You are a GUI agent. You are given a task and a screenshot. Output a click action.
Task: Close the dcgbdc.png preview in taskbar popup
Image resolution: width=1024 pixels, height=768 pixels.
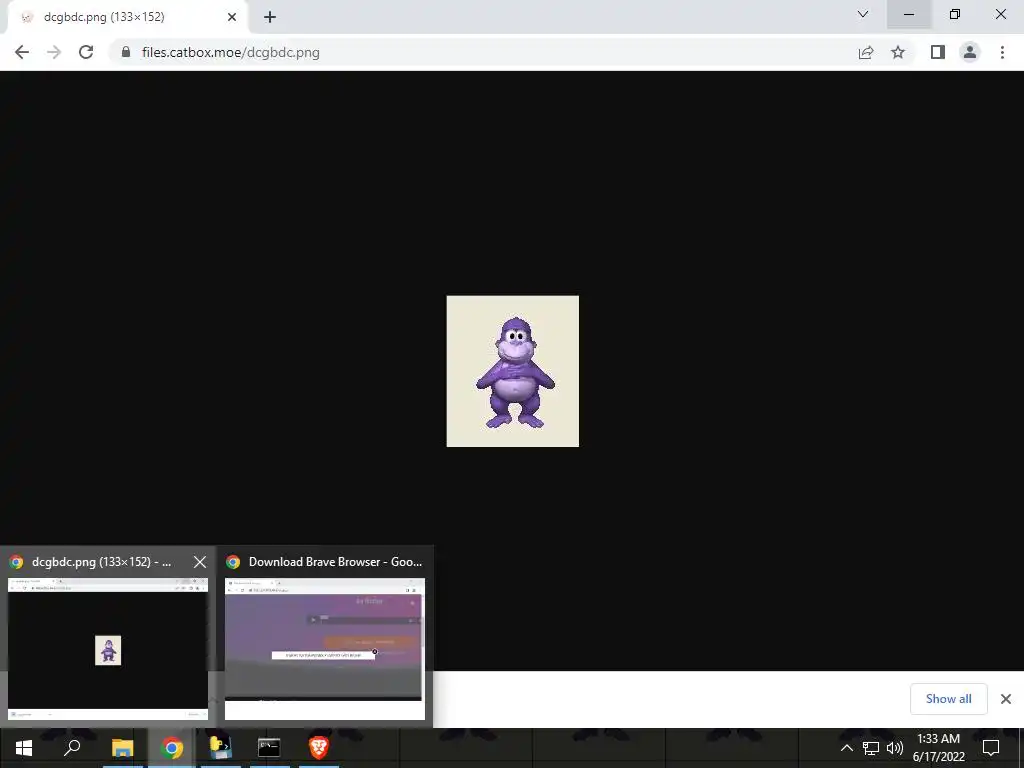[200, 562]
